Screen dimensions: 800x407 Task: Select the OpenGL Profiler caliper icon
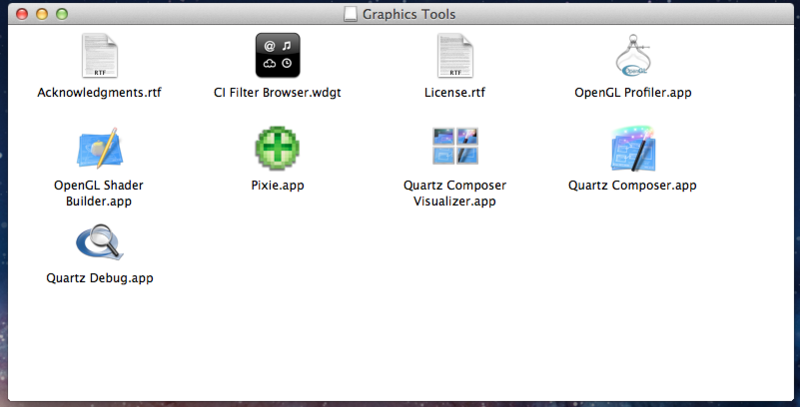[x=633, y=55]
